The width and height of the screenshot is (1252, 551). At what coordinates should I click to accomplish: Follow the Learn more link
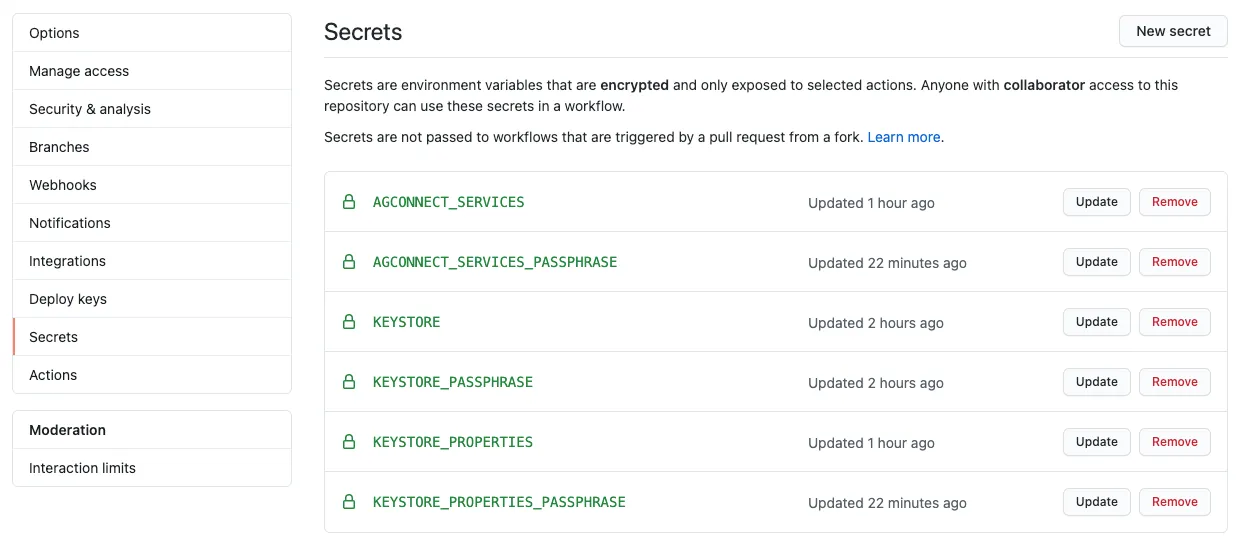(904, 137)
